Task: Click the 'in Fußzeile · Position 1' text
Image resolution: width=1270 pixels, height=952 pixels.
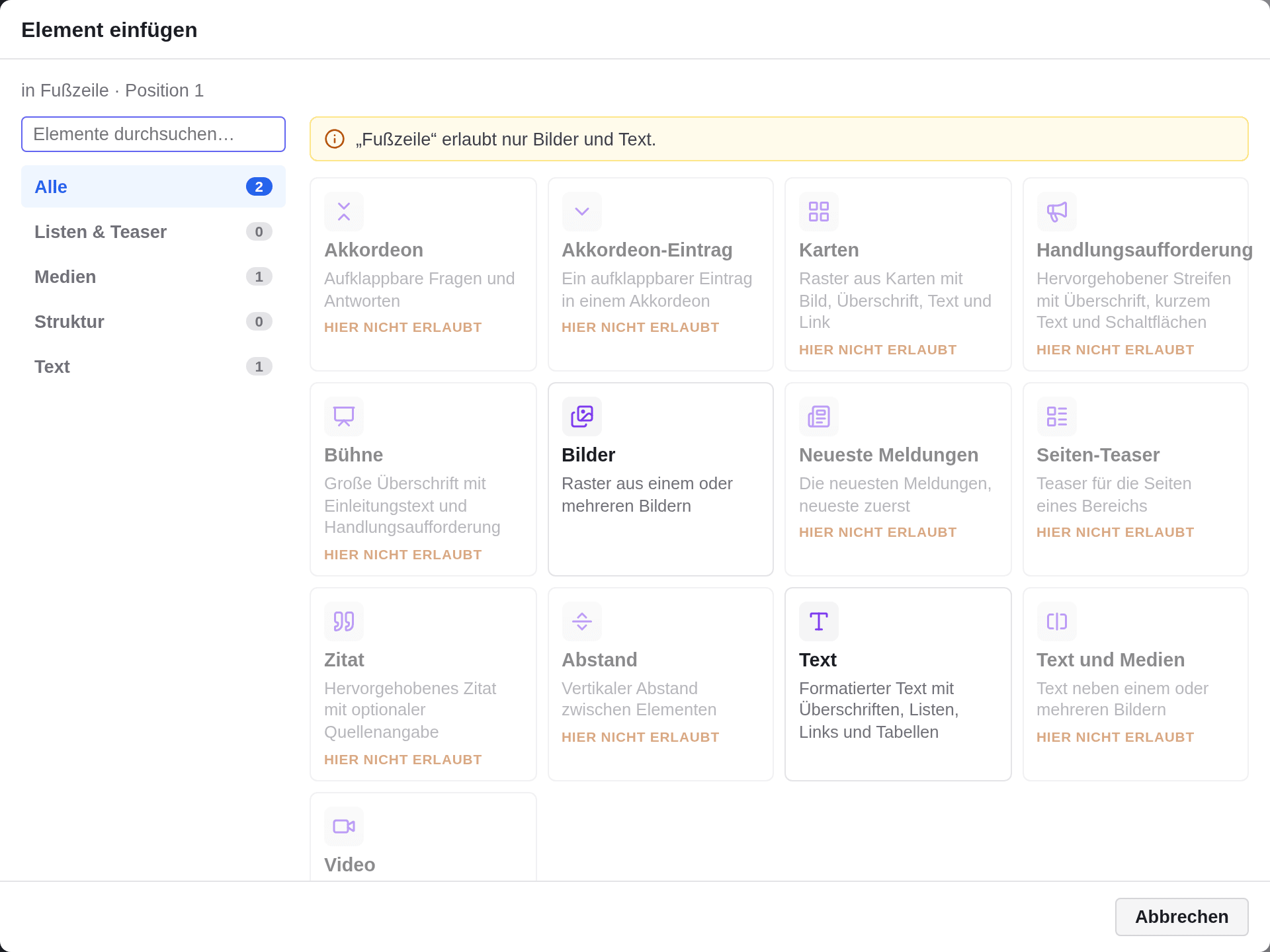Action: coord(112,91)
